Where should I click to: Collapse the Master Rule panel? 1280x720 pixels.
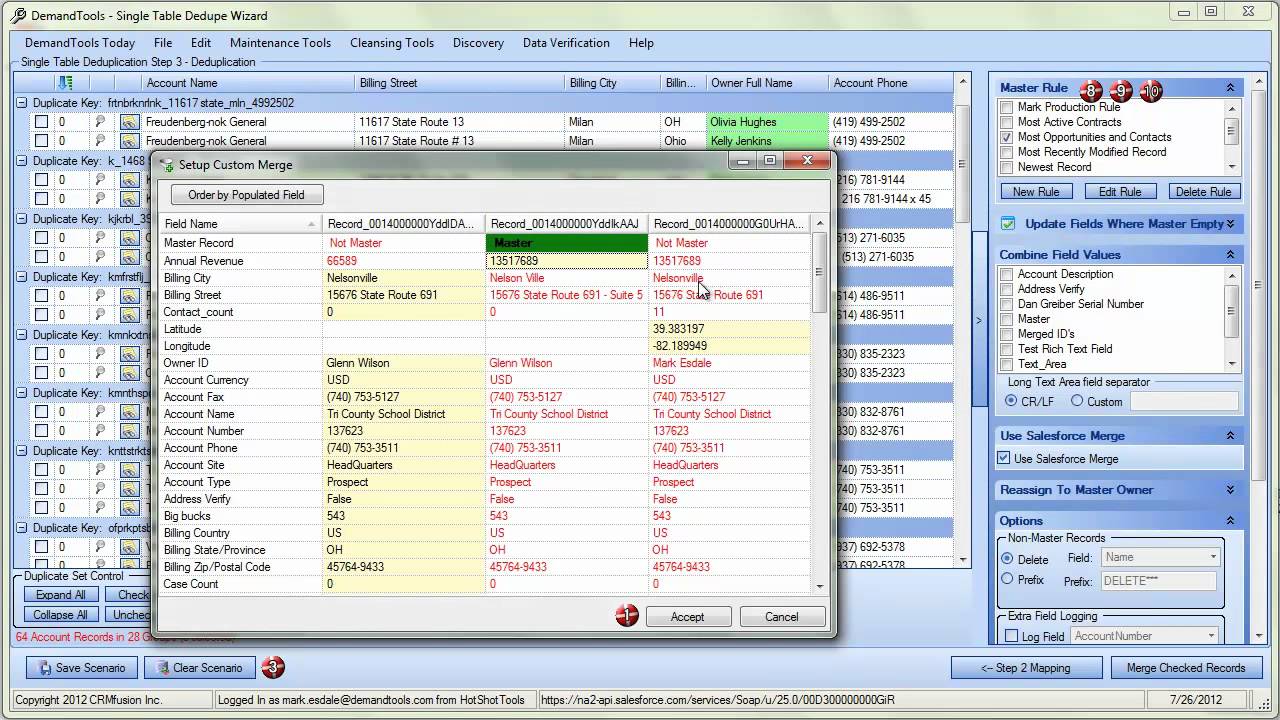pyautogui.click(x=1230, y=88)
